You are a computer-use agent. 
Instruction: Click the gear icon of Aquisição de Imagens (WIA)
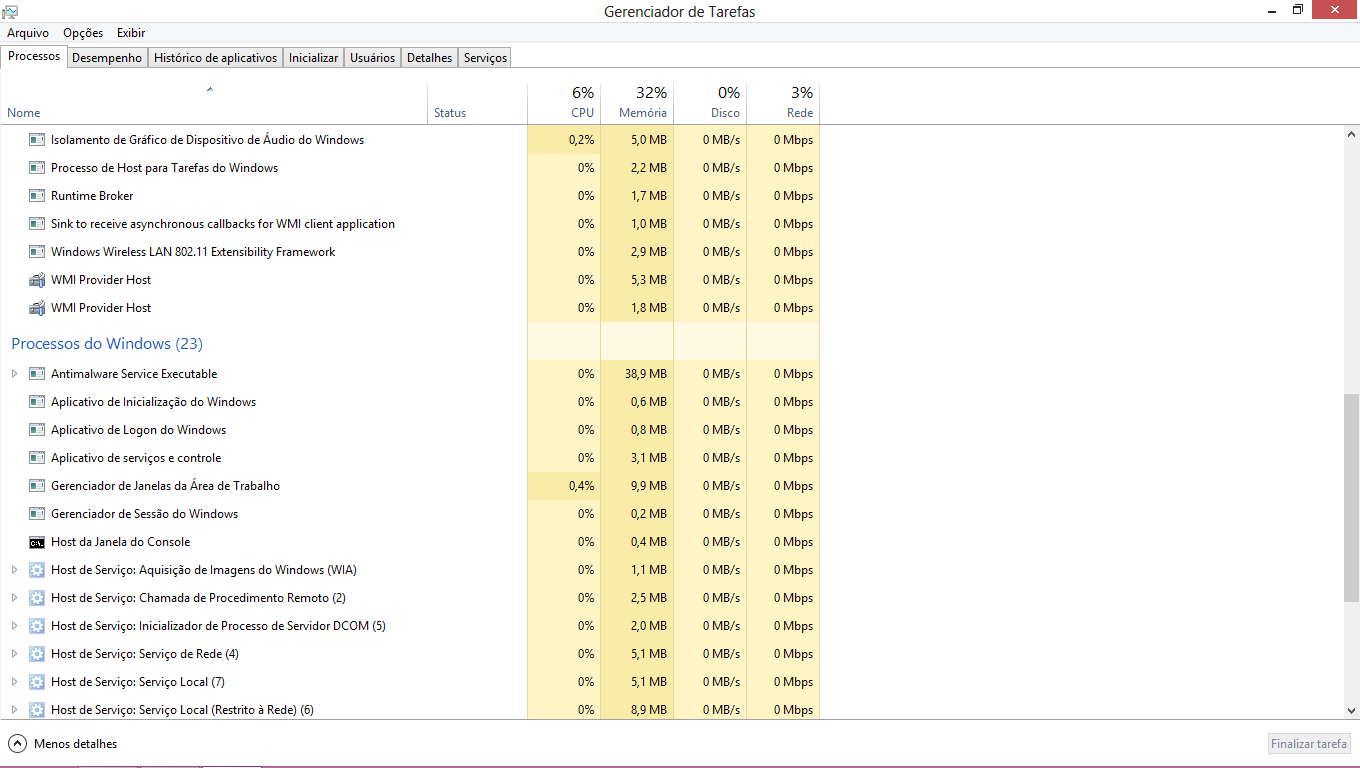coord(37,570)
